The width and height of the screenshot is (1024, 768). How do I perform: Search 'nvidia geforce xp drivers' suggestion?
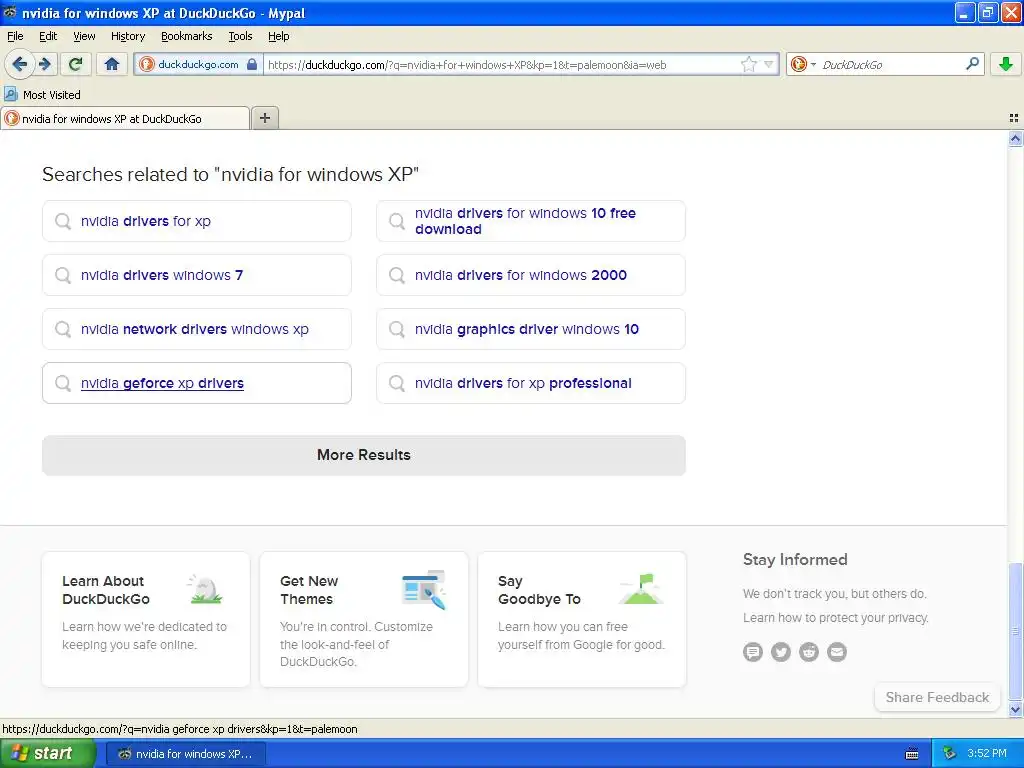click(x=197, y=383)
